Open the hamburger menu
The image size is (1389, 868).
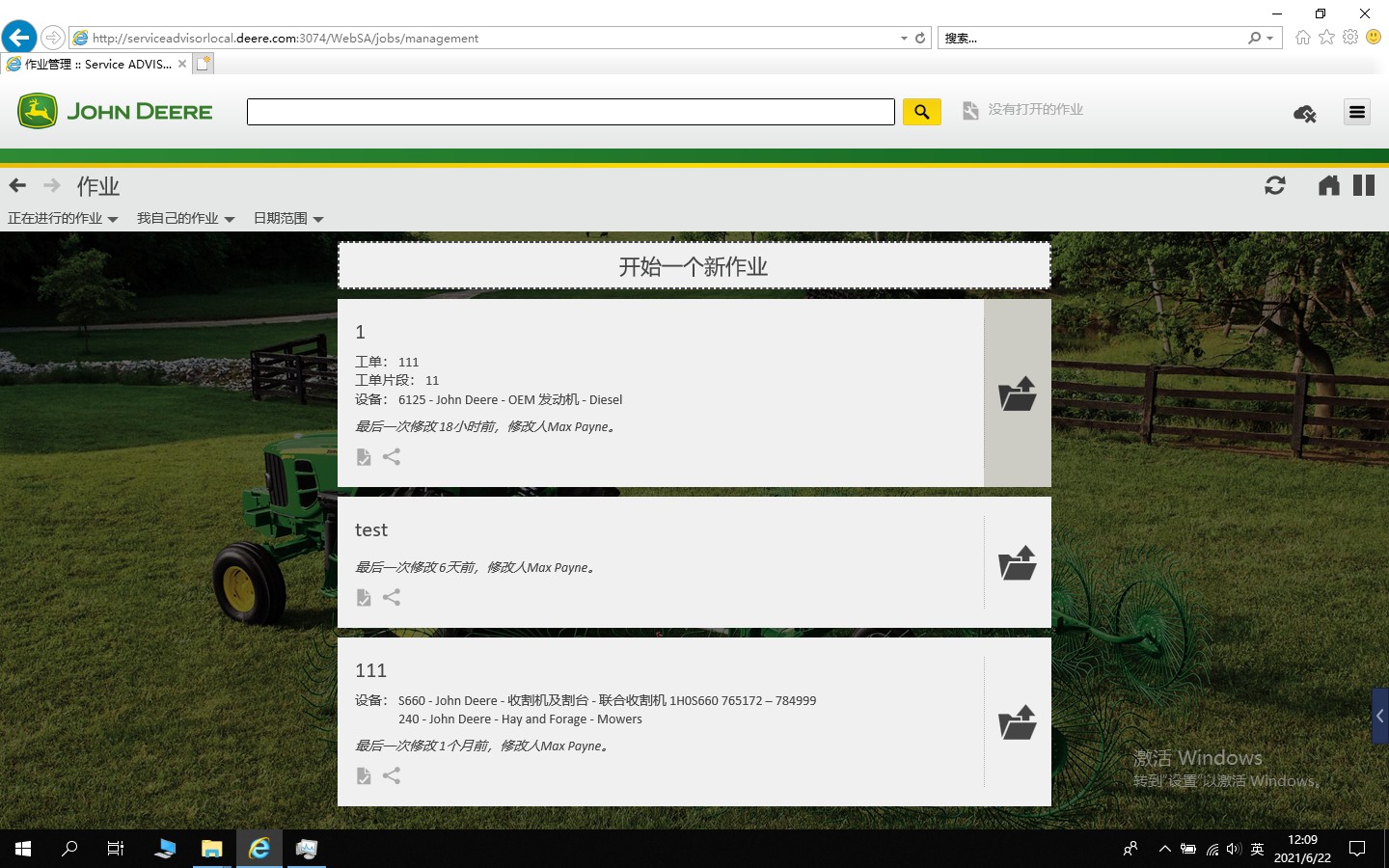(1357, 112)
